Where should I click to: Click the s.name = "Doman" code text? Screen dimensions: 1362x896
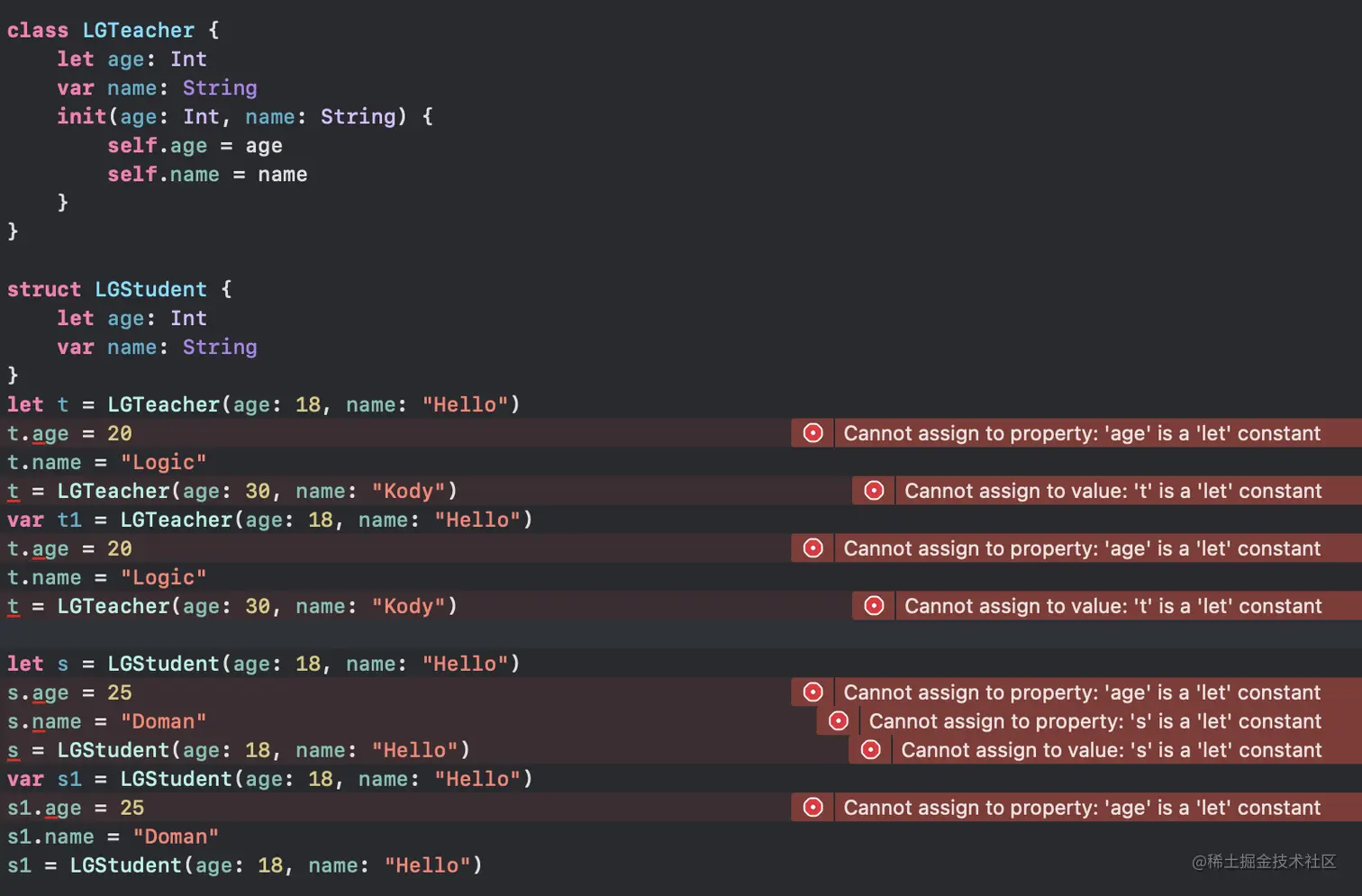pos(106,721)
